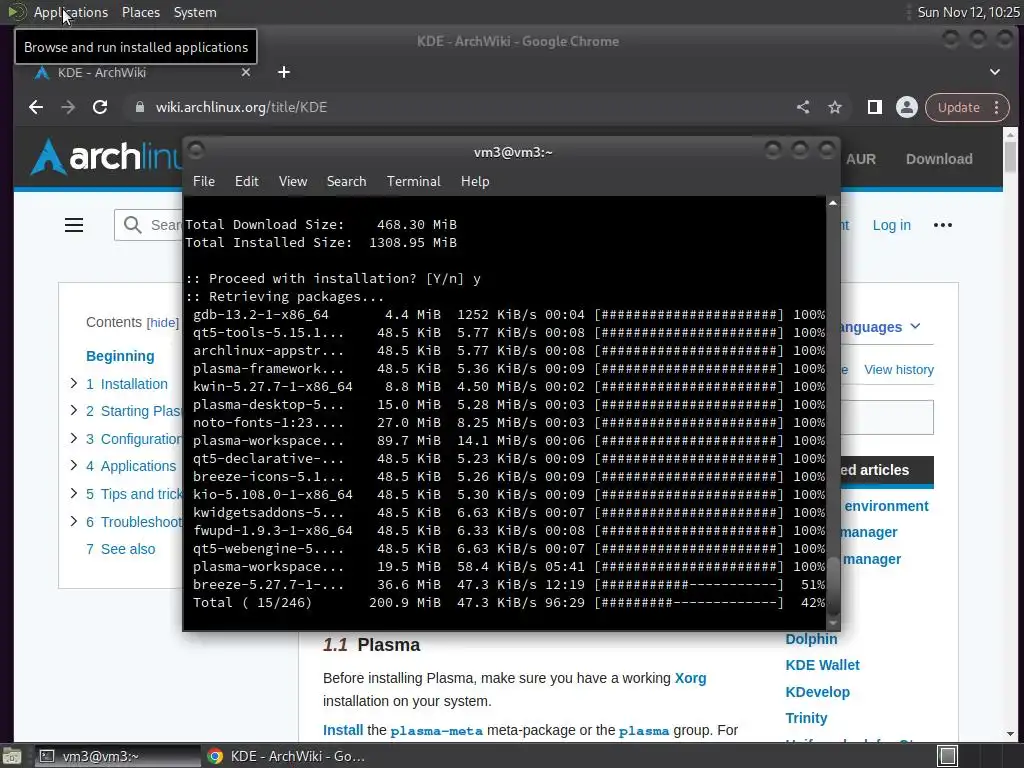Open the Download link in Arch header
This screenshot has width=1024, height=768.
pyautogui.click(x=939, y=159)
